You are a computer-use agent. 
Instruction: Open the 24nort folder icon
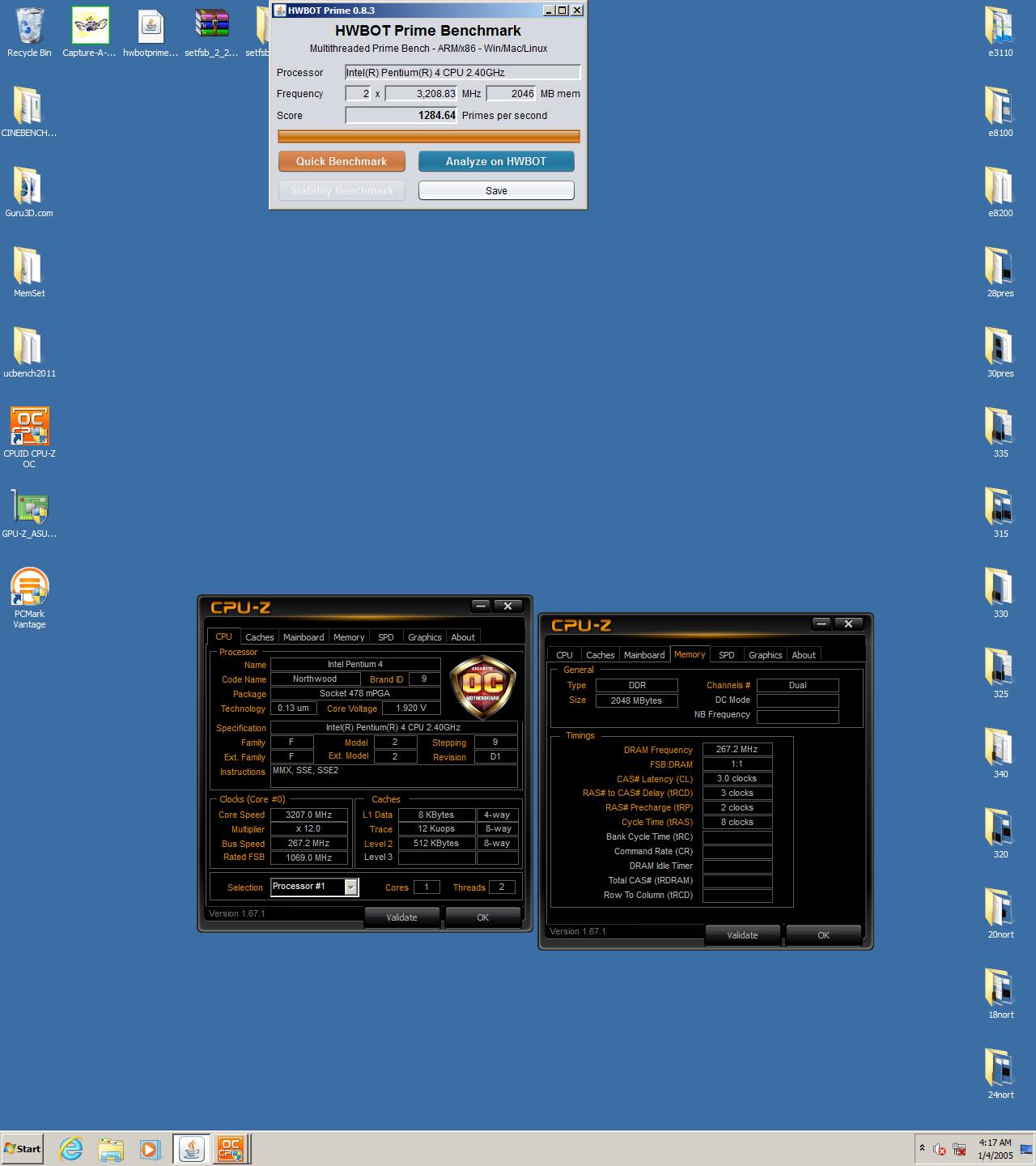coord(1000,1074)
